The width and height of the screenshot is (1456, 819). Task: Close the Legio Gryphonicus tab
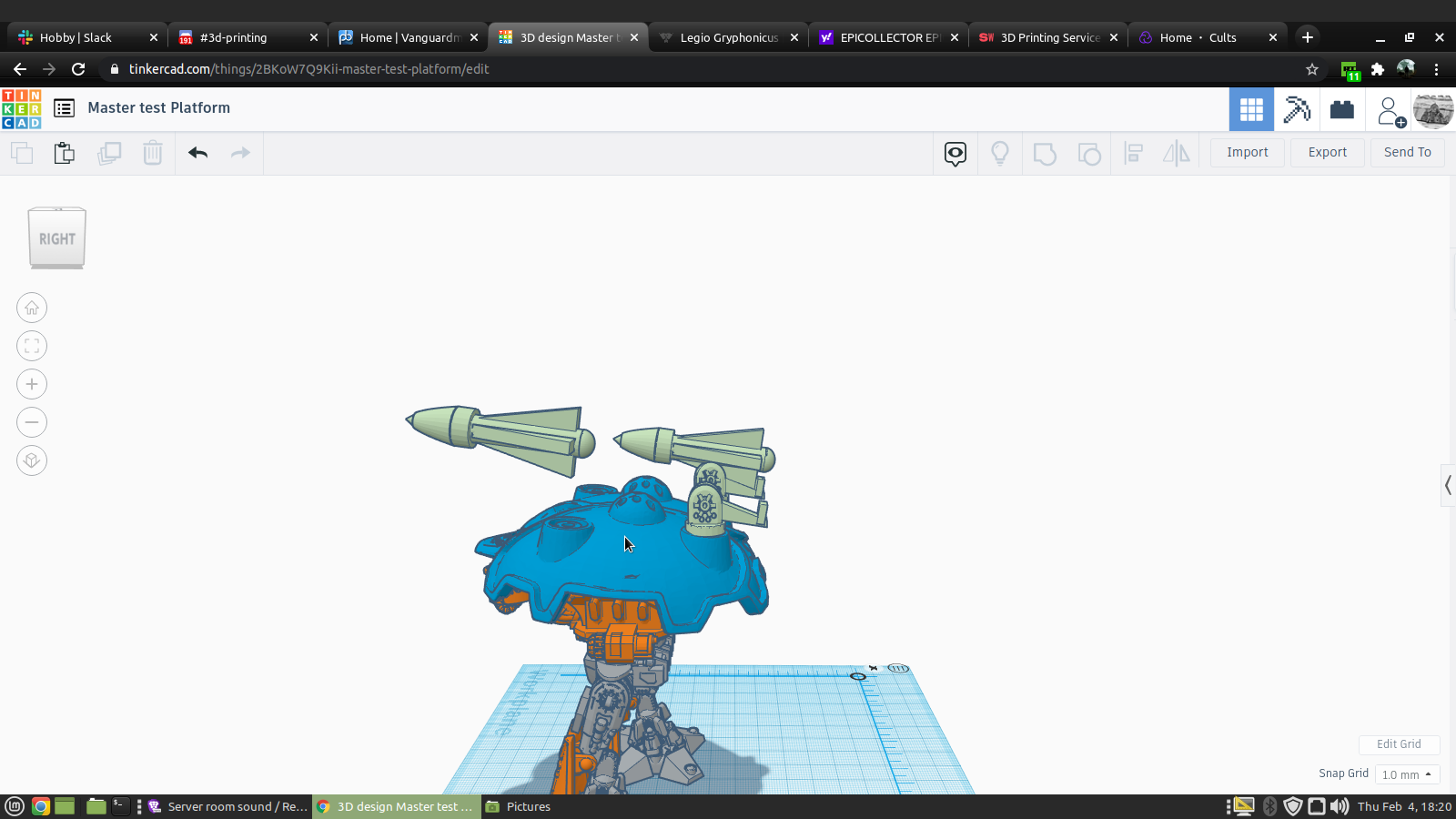794,37
